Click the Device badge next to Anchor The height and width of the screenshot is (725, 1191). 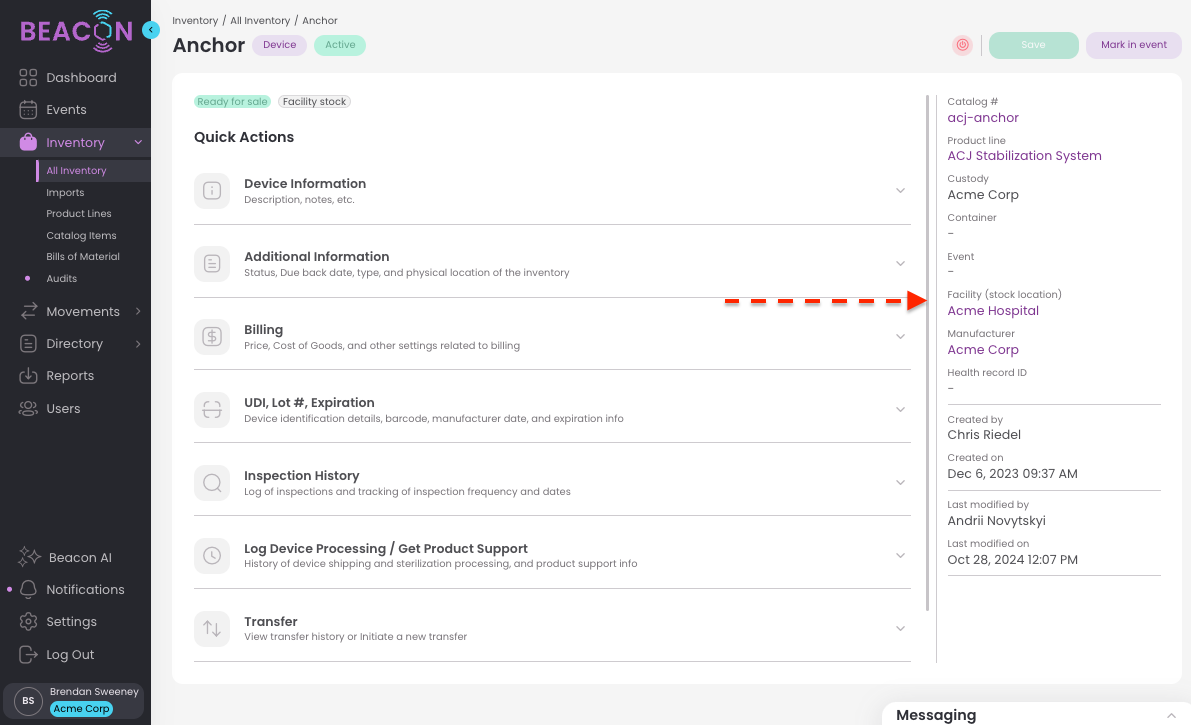pos(280,45)
